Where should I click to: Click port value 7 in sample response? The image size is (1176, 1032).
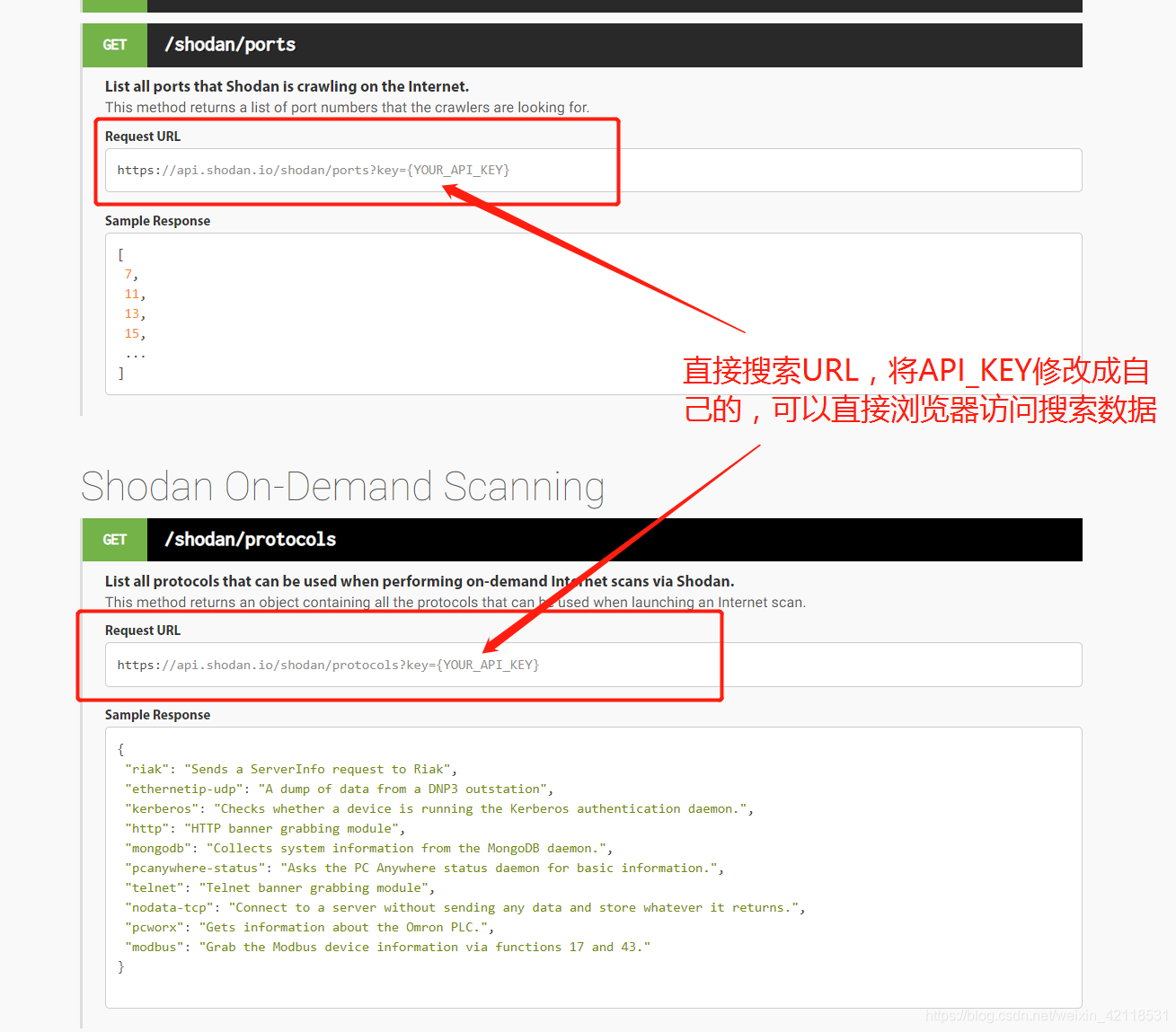click(x=130, y=275)
